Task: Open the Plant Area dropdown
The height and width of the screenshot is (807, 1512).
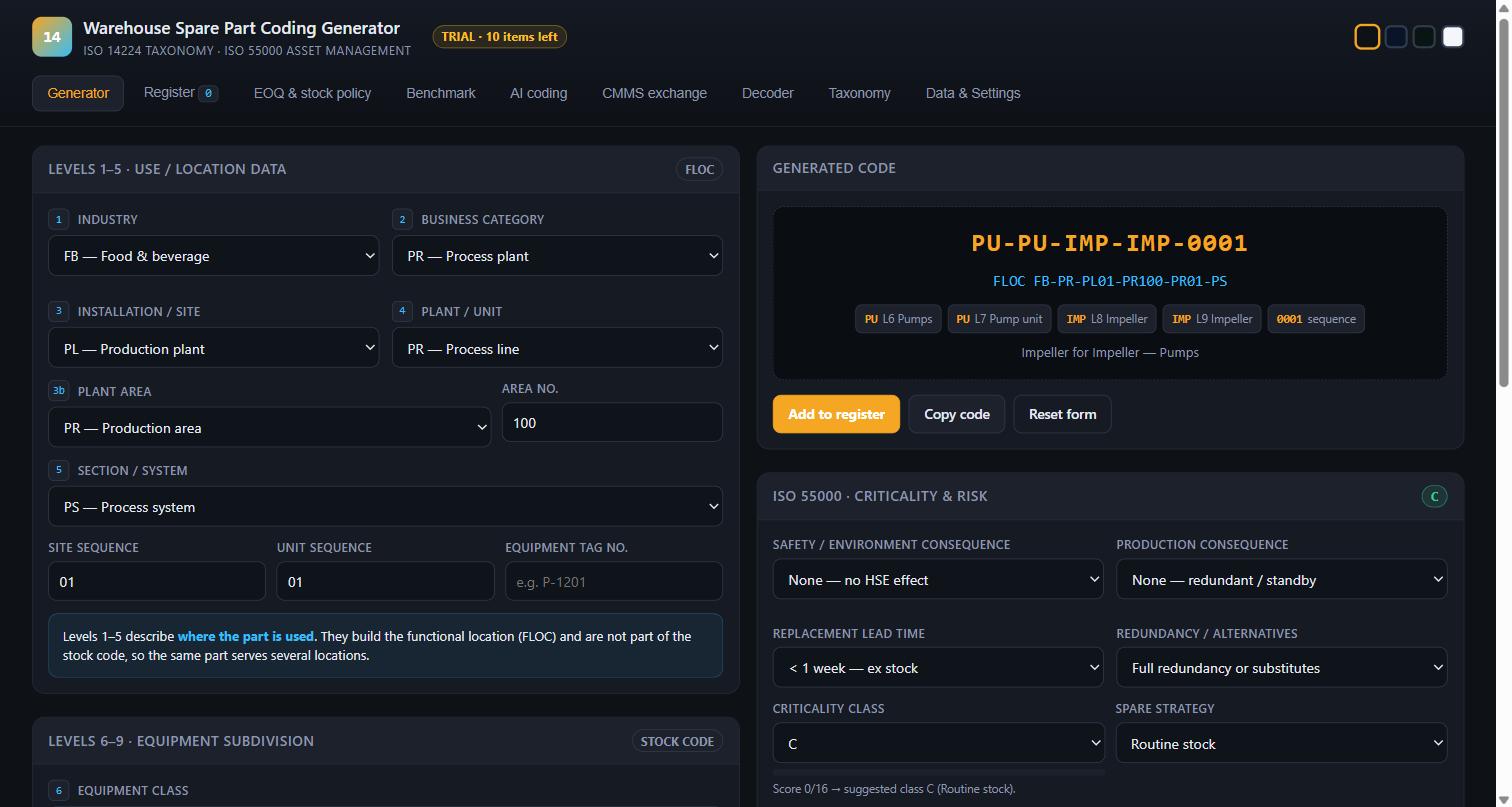Action: (269, 428)
